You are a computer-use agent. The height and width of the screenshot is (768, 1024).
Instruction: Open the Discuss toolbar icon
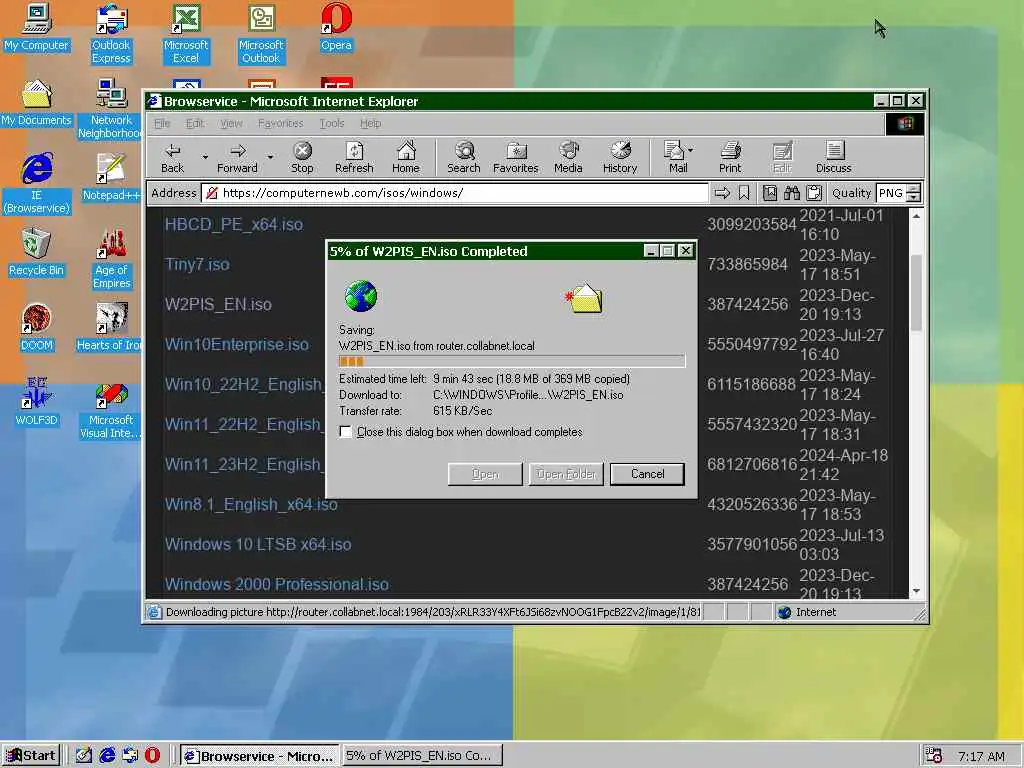point(833,157)
